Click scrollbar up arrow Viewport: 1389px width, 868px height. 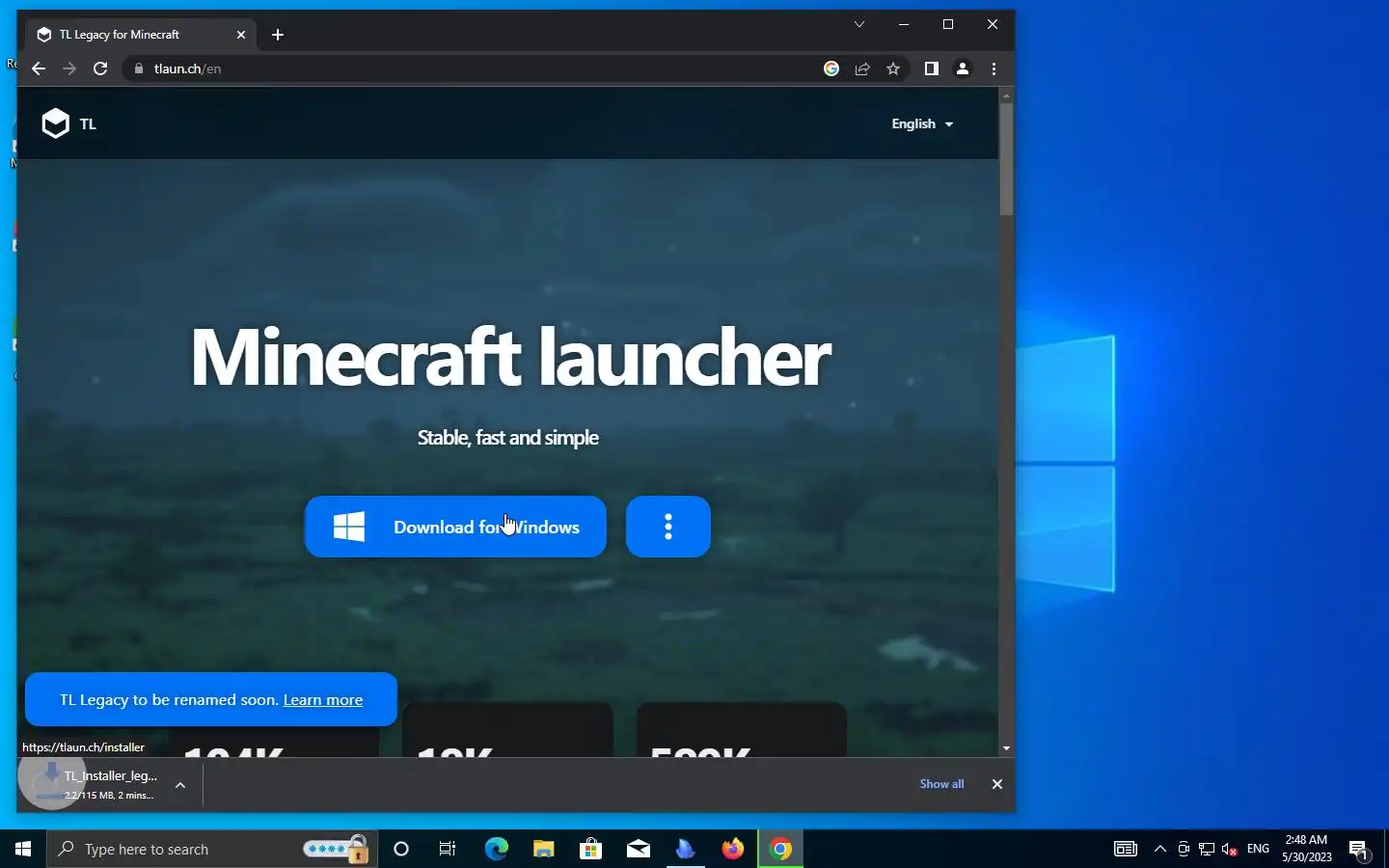coord(1006,95)
